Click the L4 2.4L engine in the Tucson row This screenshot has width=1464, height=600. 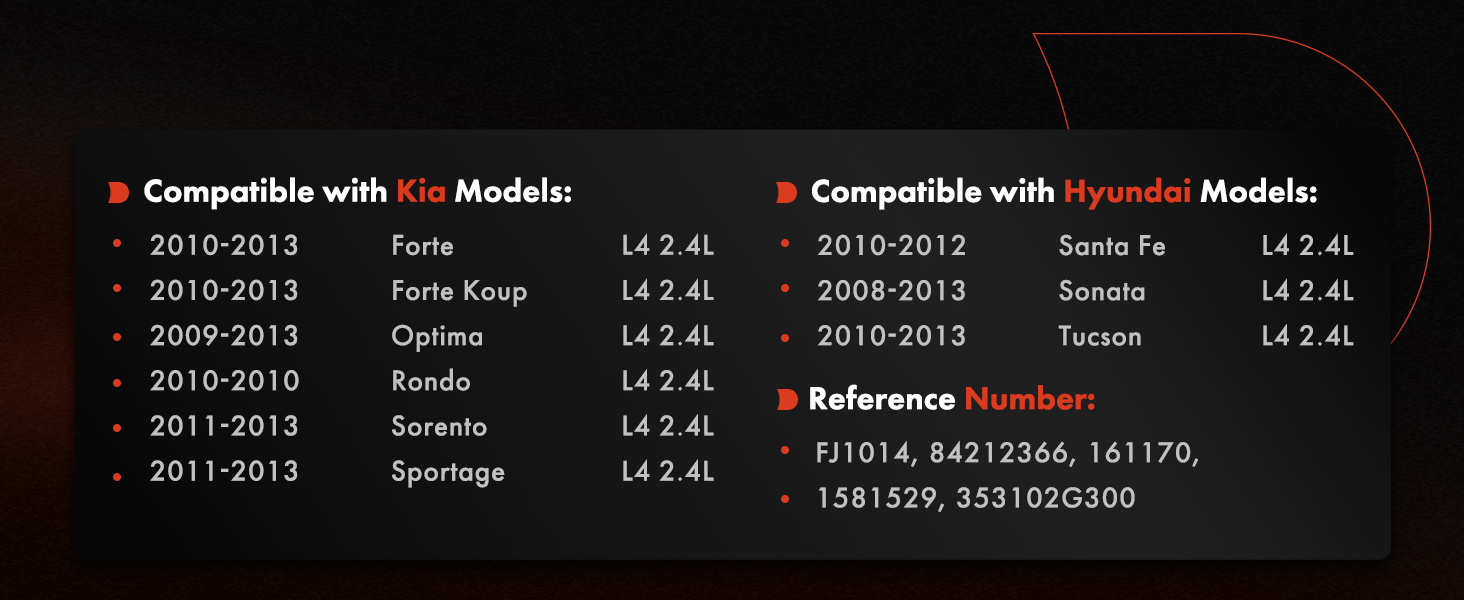(1308, 336)
